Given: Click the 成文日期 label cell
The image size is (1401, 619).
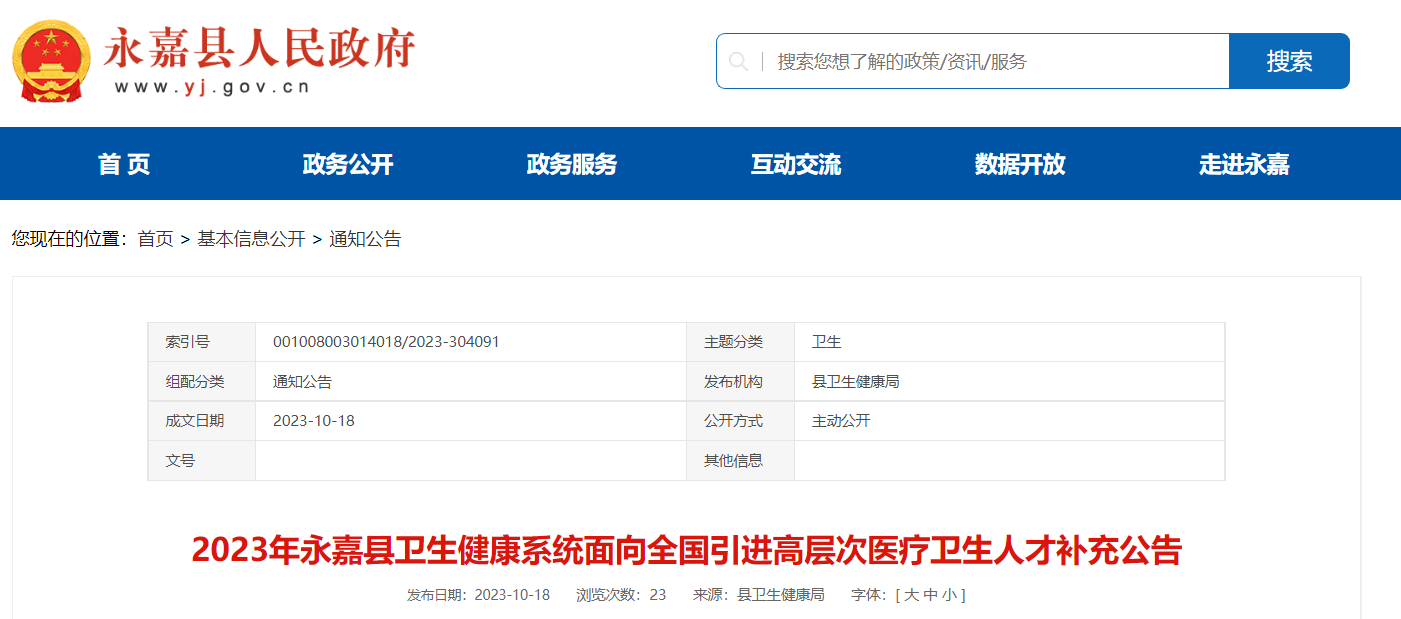Looking at the screenshot, I should tap(202, 421).
